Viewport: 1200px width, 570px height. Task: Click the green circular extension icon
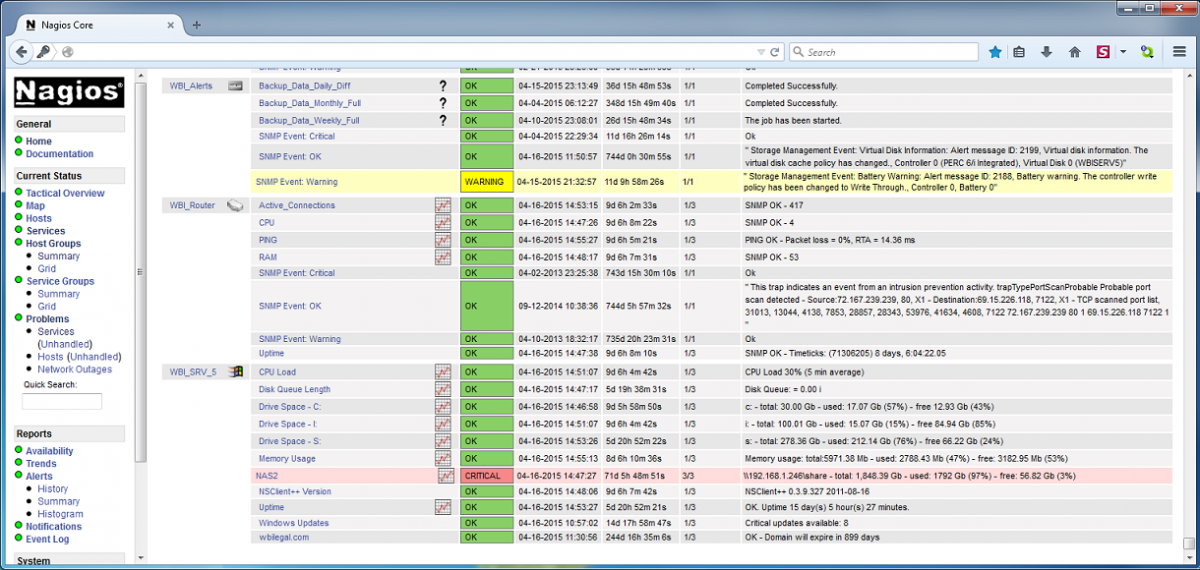coord(1147,52)
